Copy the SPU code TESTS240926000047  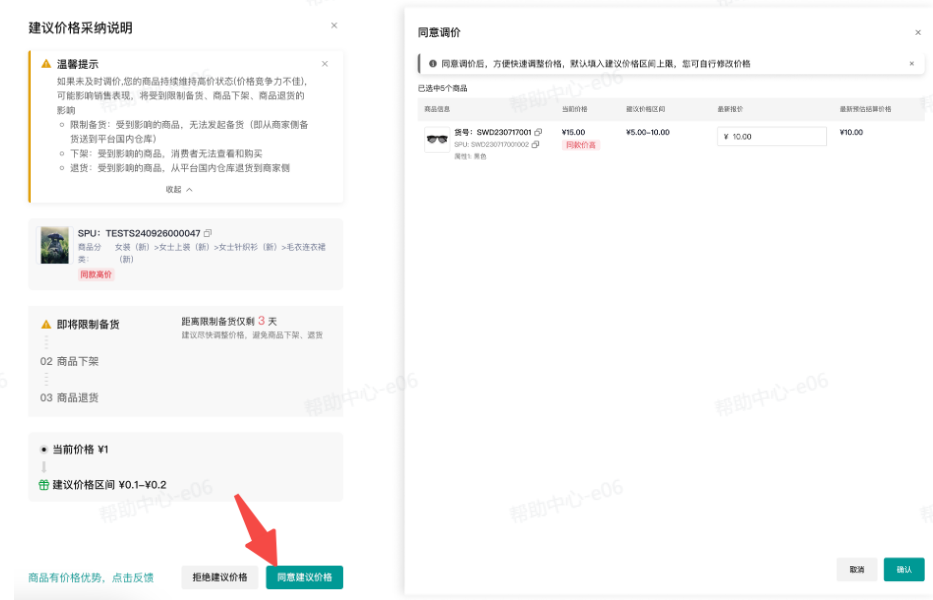tap(208, 232)
